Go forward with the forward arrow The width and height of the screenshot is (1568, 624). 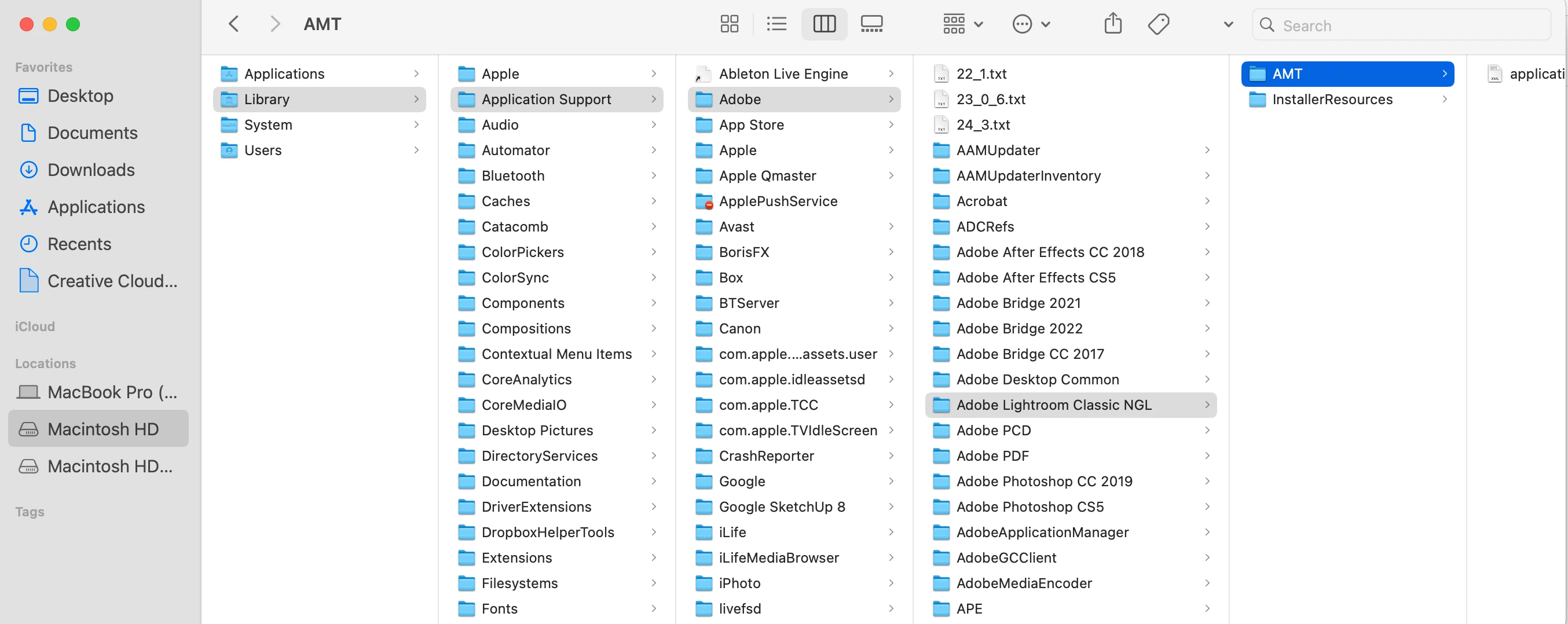pyautogui.click(x=275, y=24)
